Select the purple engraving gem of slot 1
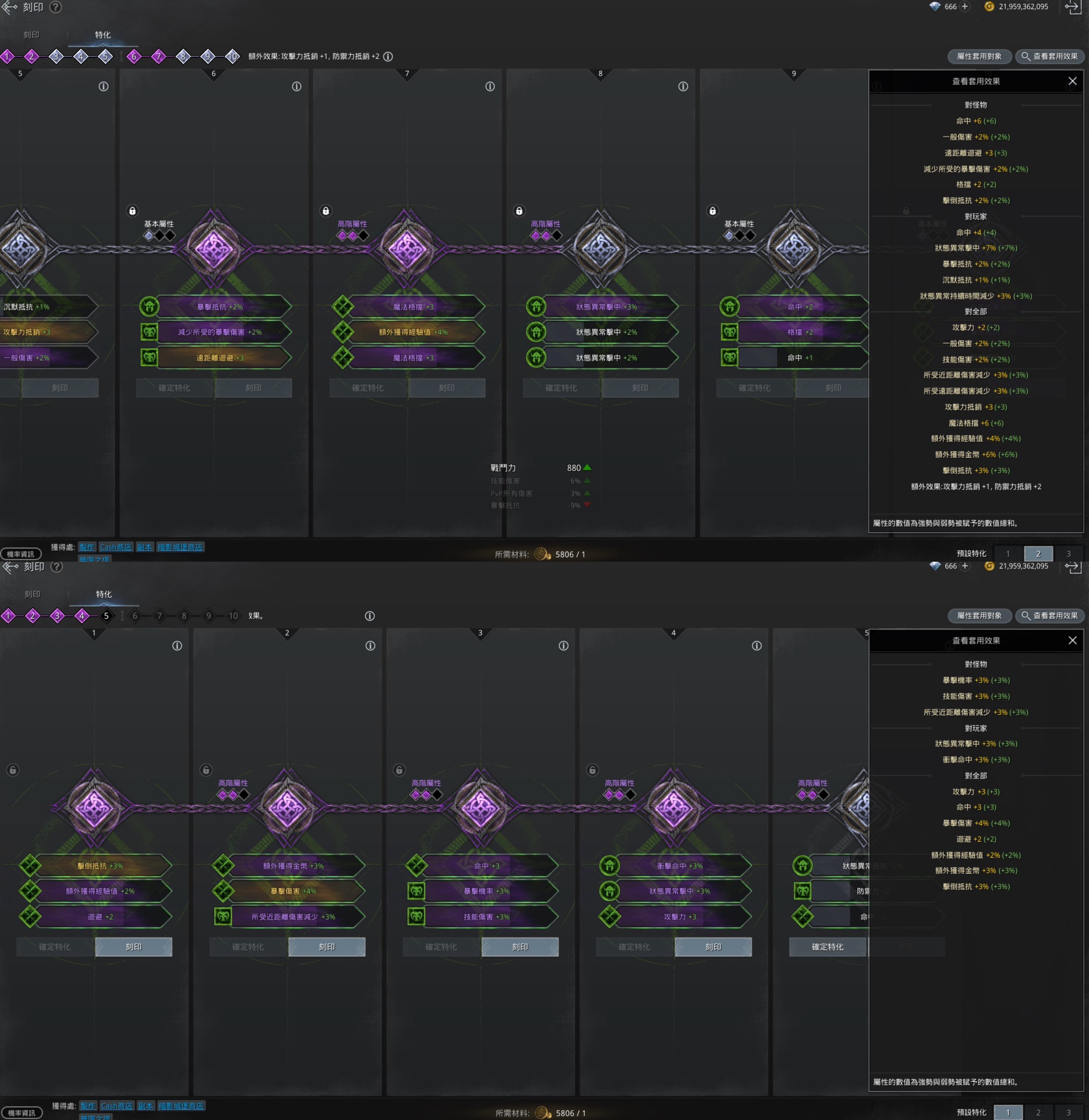 click(93, 808)
